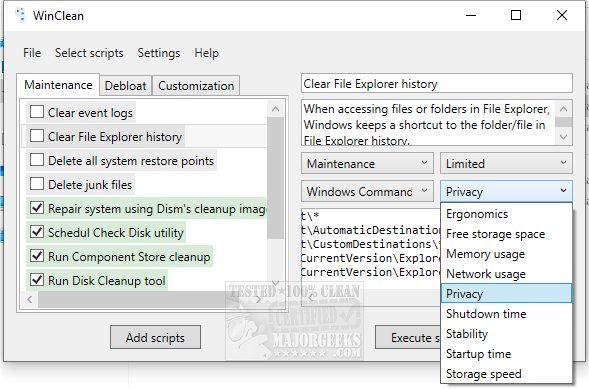Image resolution: width=589 pixels, height=389 pixels.
Task: Switch to the Debloat tab
Action: tap(125, 86)
